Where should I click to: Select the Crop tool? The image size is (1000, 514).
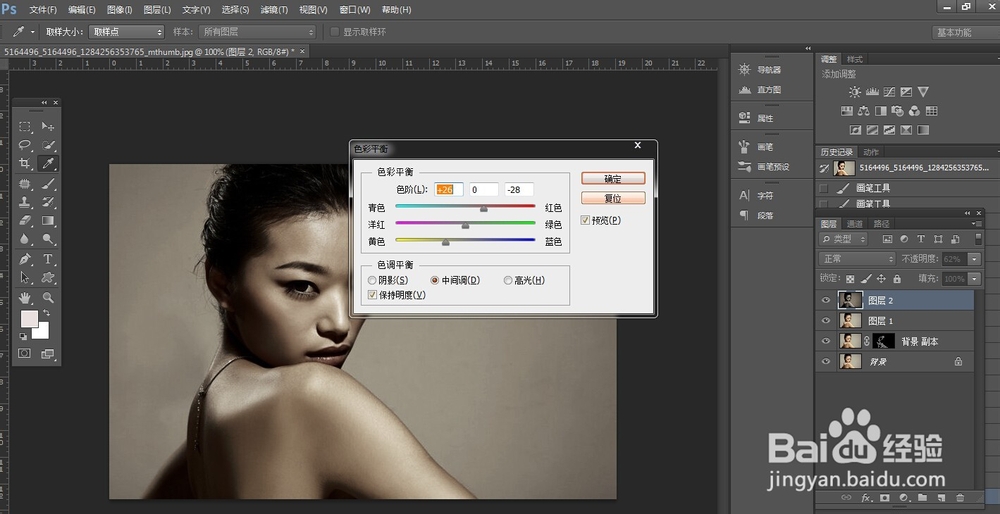tap(26, 164)
